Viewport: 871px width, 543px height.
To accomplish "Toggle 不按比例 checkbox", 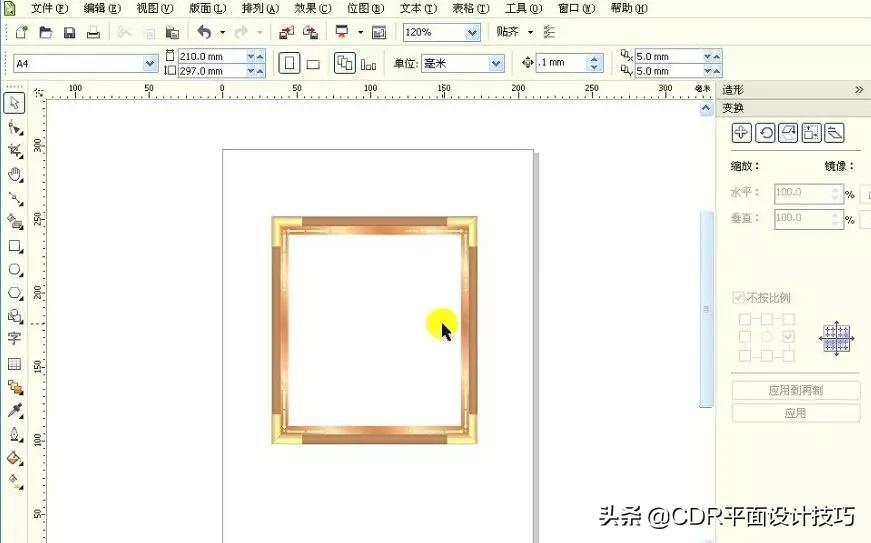I will 738,298.
